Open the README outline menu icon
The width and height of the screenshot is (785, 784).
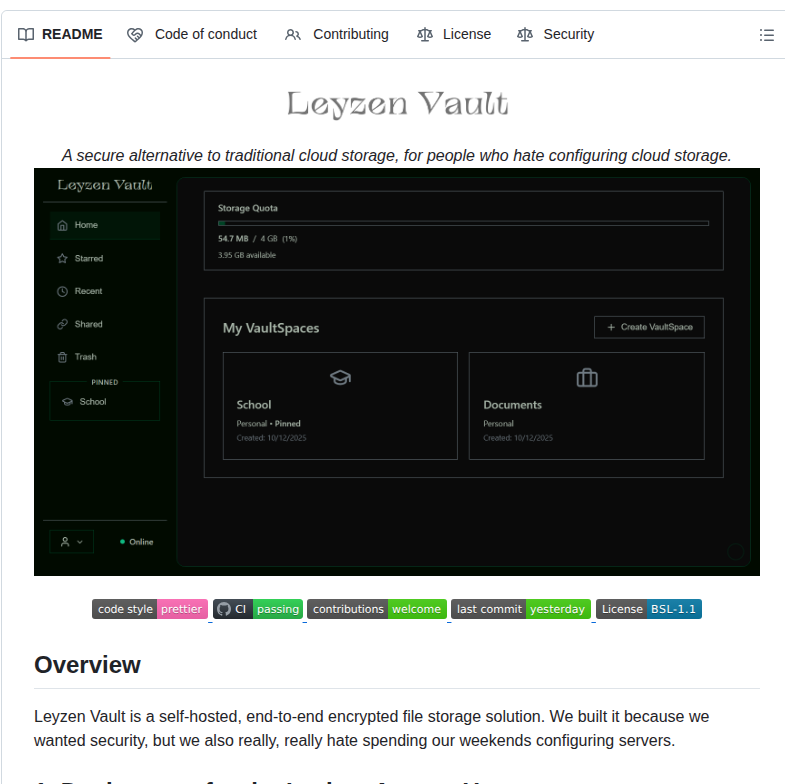pos(766,35)
